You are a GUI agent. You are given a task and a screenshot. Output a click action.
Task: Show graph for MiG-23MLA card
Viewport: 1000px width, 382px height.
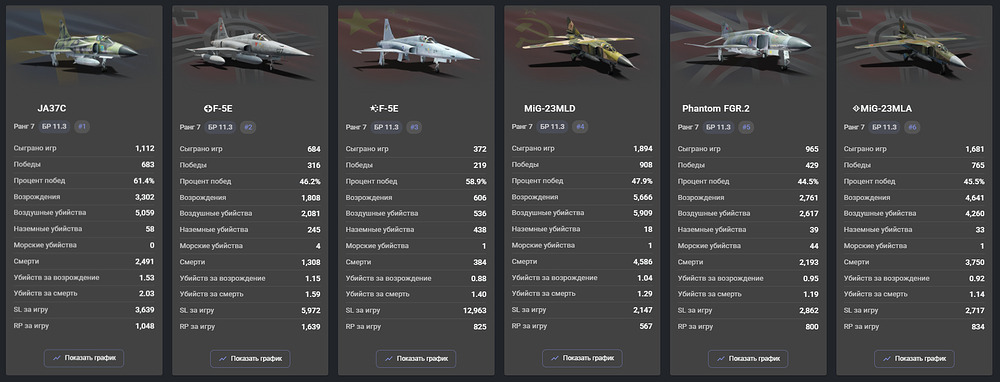tap(914, 358)
